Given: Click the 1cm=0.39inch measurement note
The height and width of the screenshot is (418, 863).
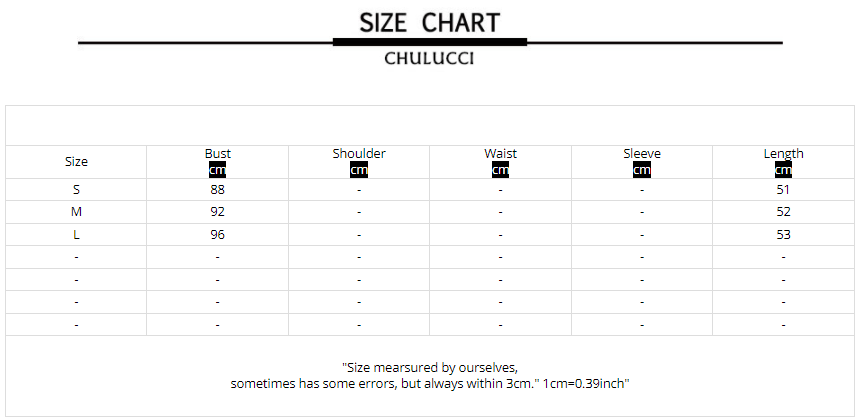Looking at the screenshot, I should (x=585, y=383).
